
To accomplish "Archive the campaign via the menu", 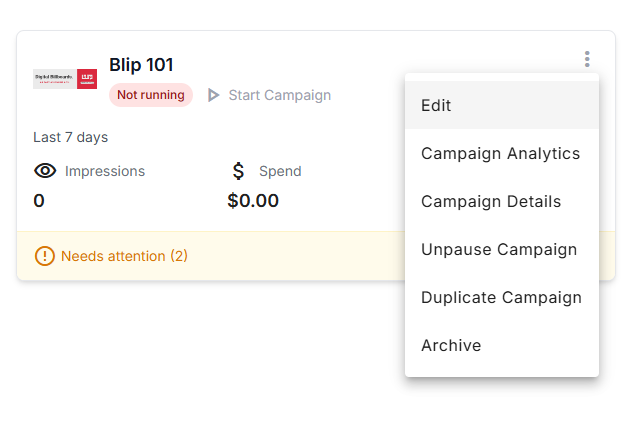I will pyautogui.click(x=502, y=345).
